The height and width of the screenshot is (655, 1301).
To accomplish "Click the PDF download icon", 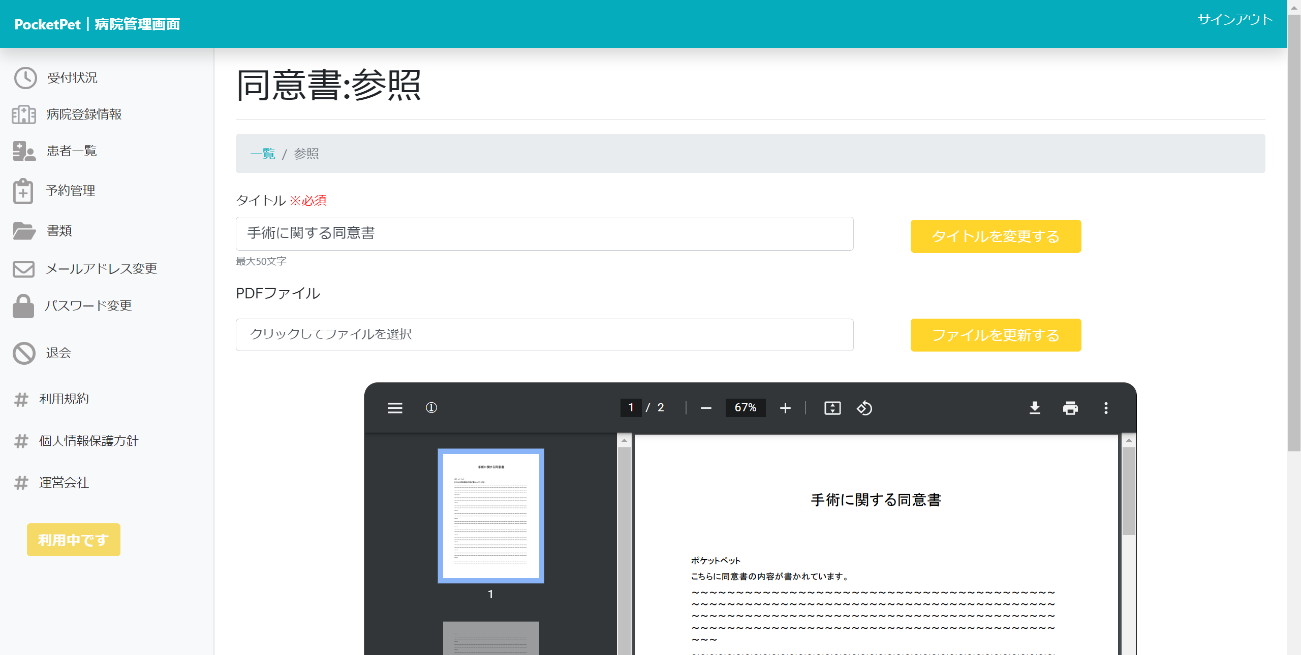I will tap(1035, 408).
